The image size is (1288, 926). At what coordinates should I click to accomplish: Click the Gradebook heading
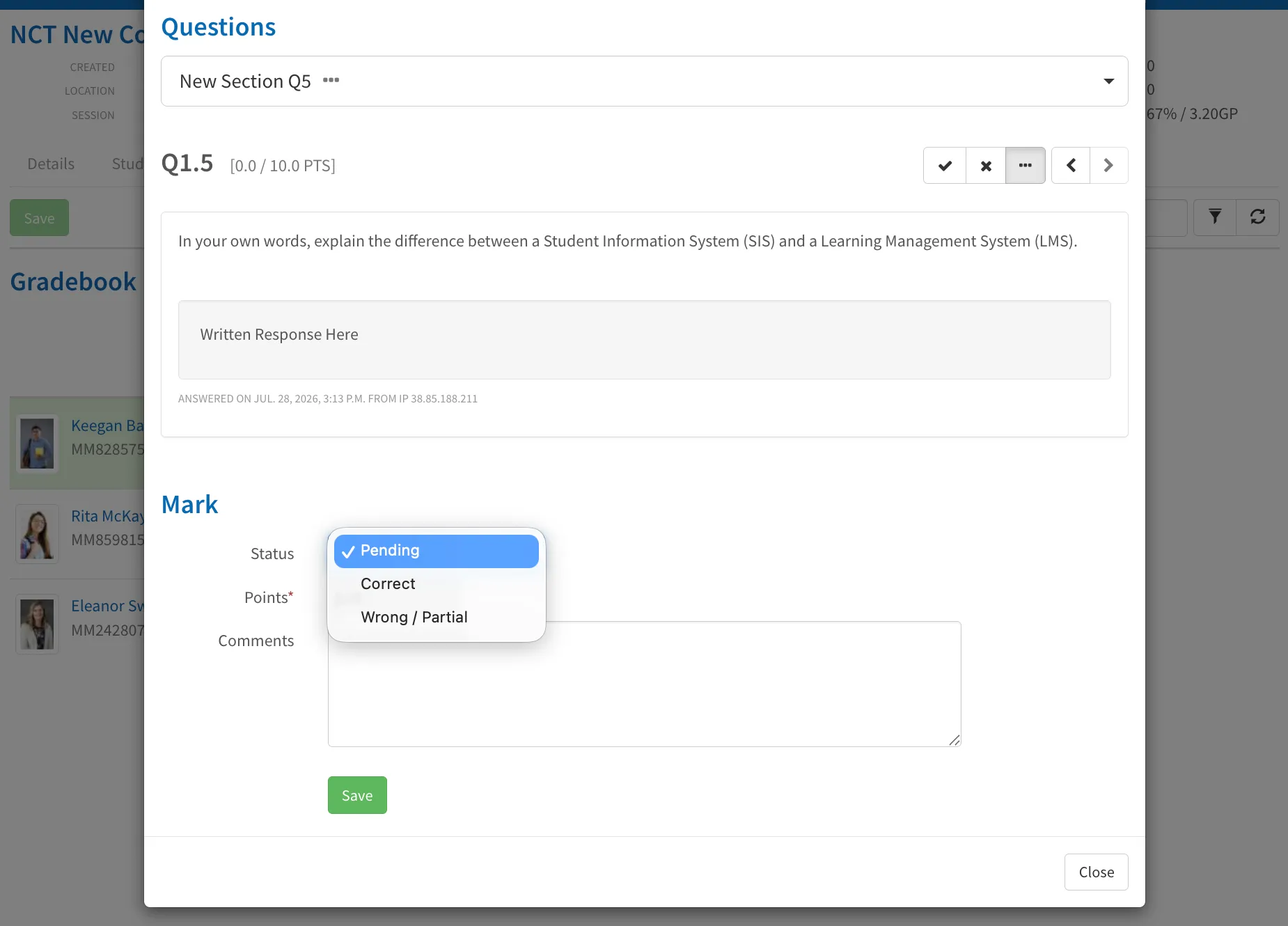tap(73, 282)
